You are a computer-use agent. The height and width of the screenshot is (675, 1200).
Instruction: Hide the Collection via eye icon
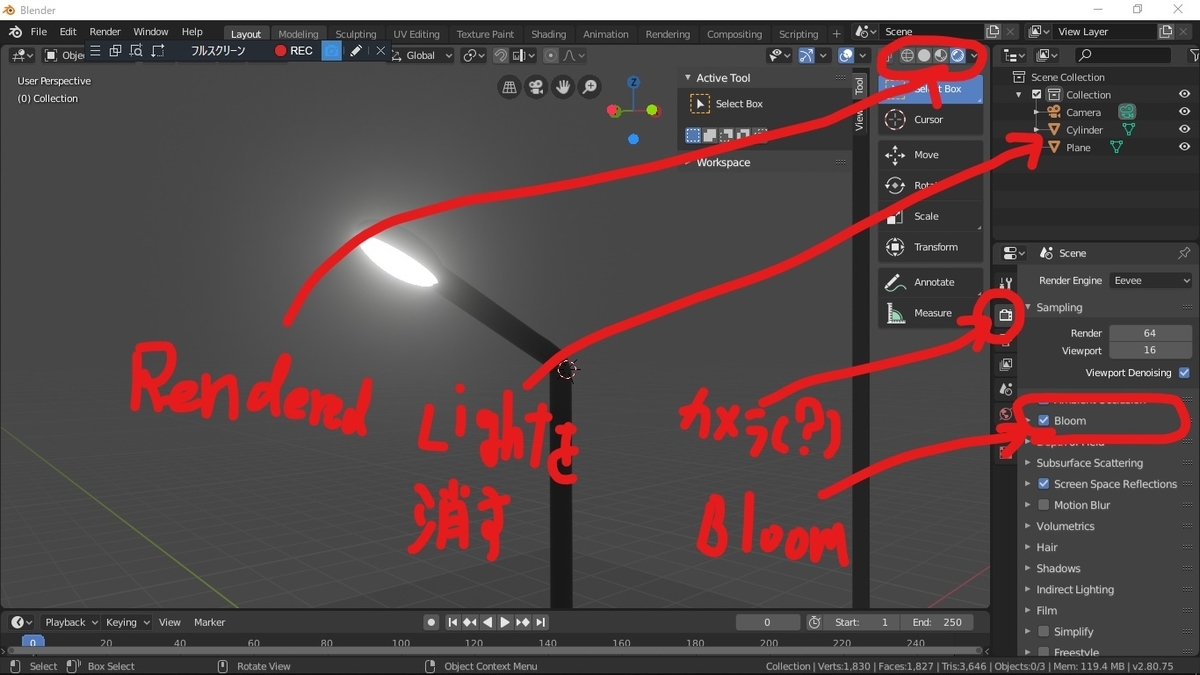pos(1184,94)
